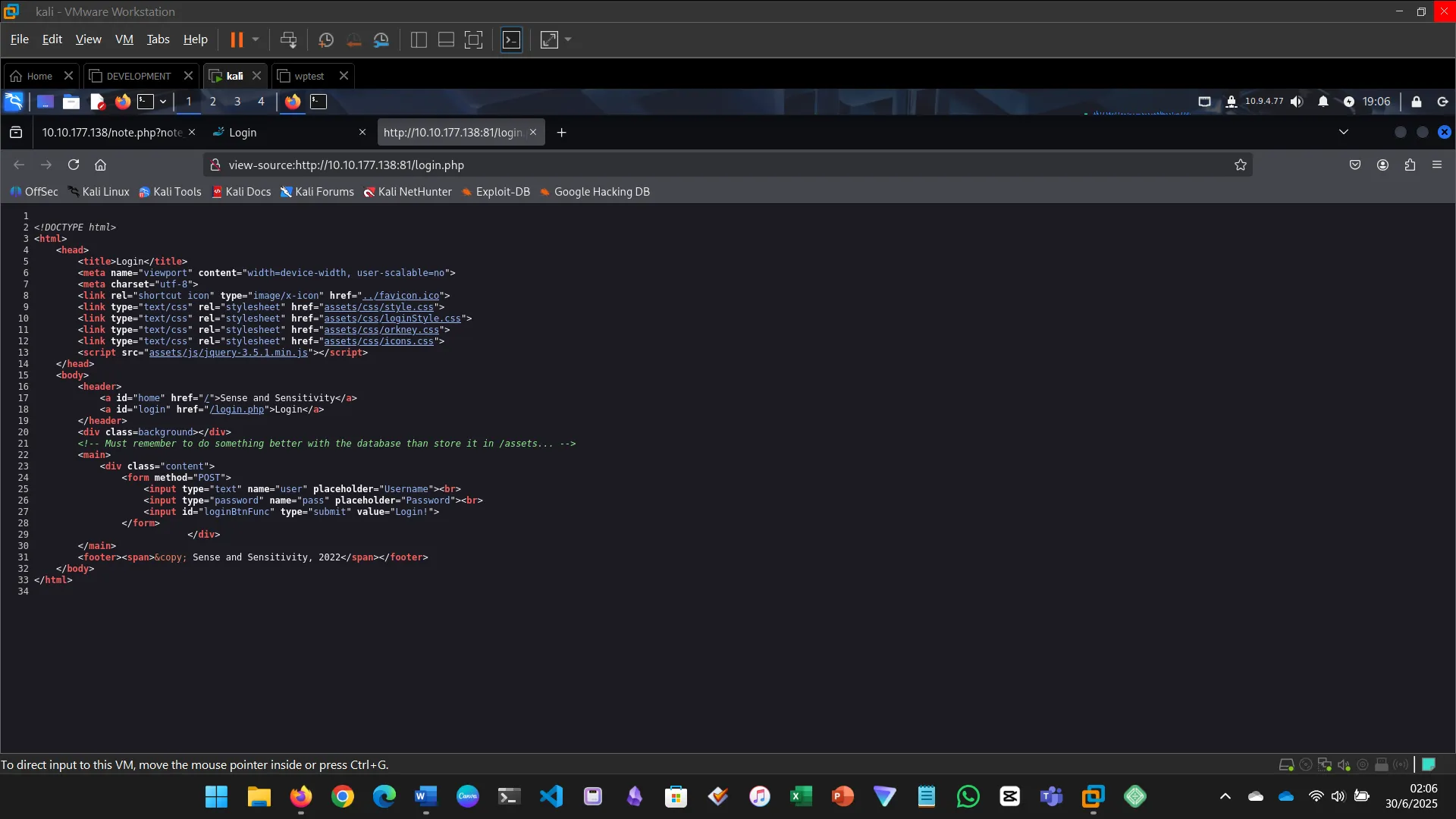Switch to the wptest VM tab
1456x819 pixels.
[309, 76]
